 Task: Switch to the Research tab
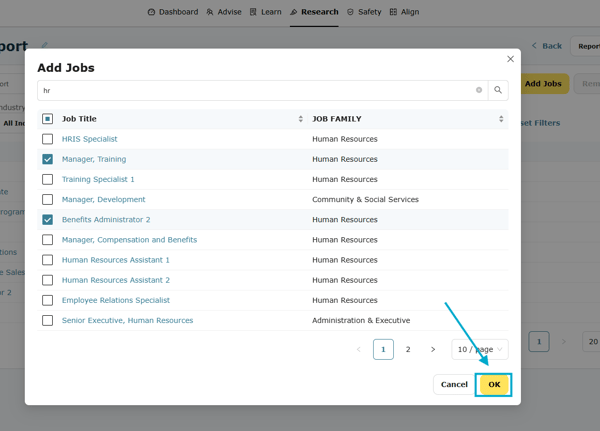tap(314, 12)
